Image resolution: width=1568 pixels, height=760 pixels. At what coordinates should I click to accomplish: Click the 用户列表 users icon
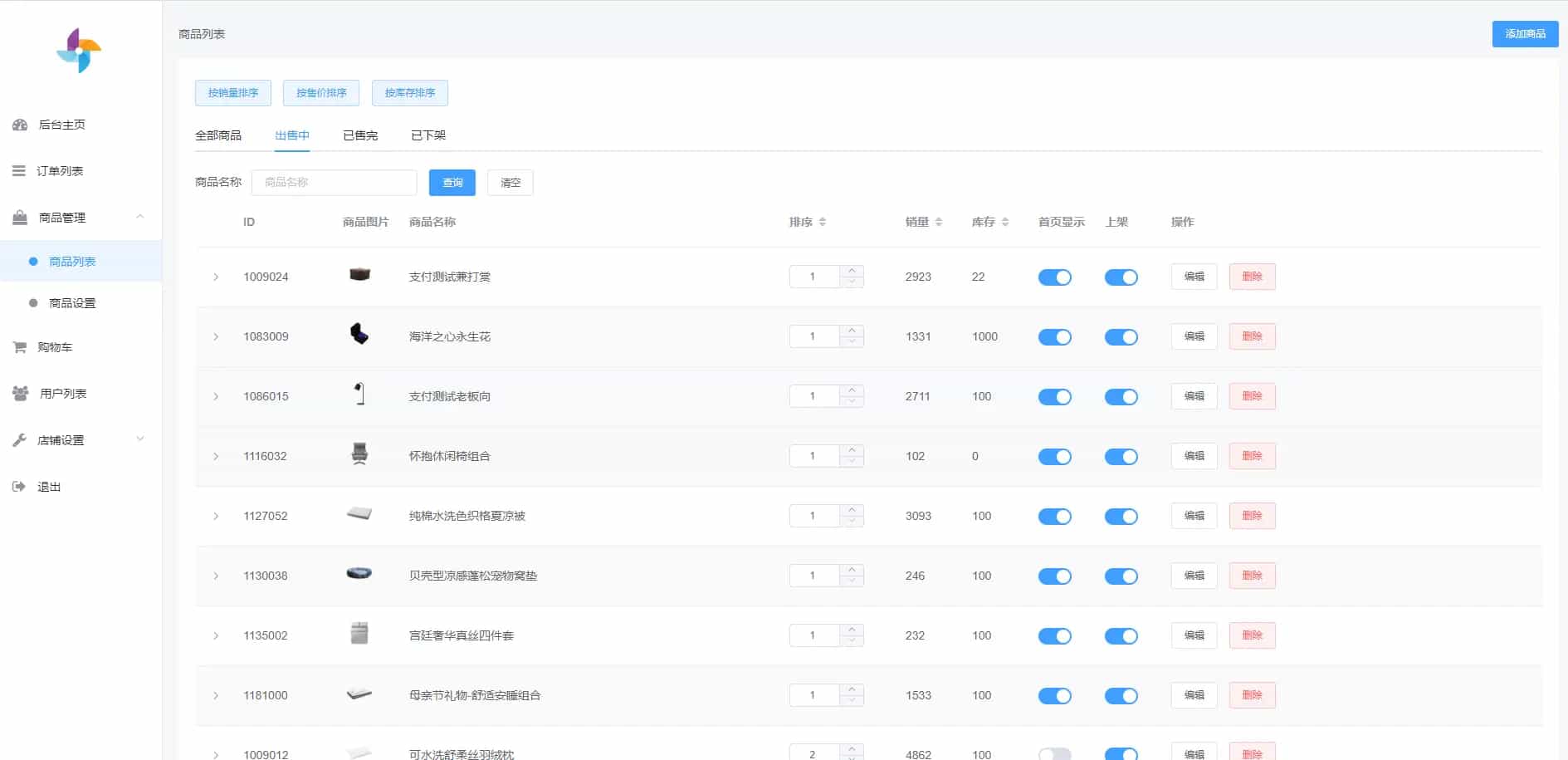(19, 393)
